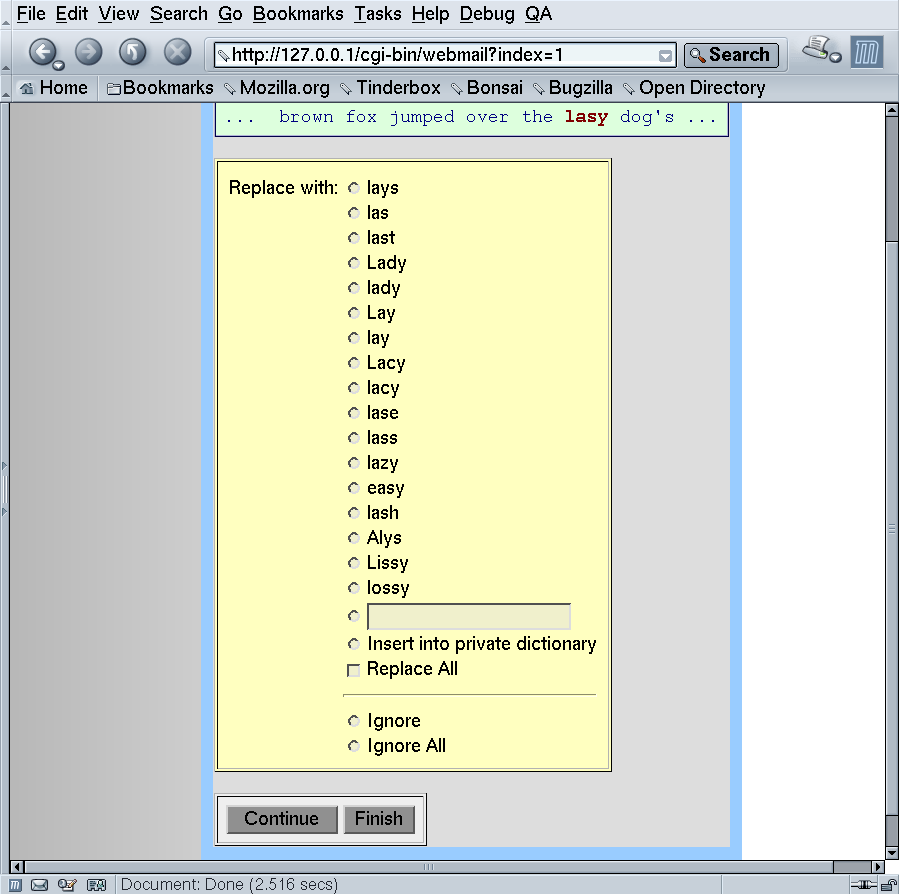Open Address Book status bar icon

(x=96, y=885)
